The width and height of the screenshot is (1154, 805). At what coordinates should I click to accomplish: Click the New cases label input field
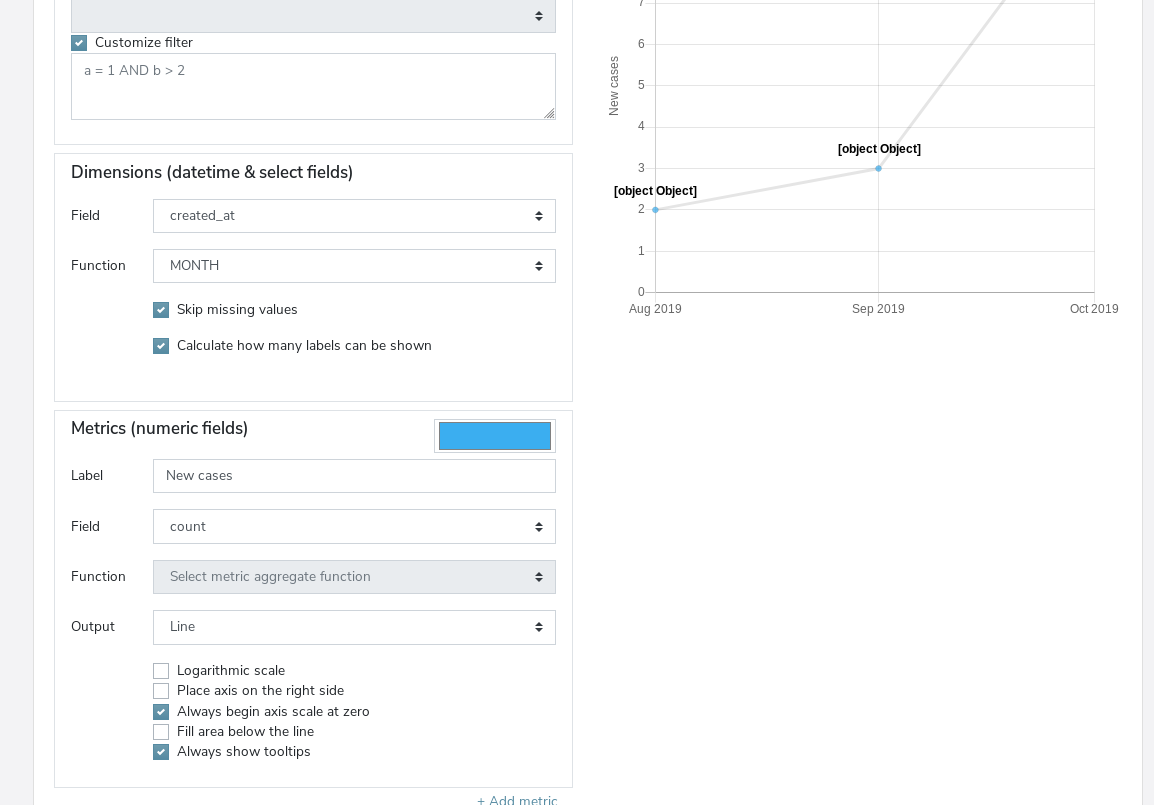(x=354, y=475)
